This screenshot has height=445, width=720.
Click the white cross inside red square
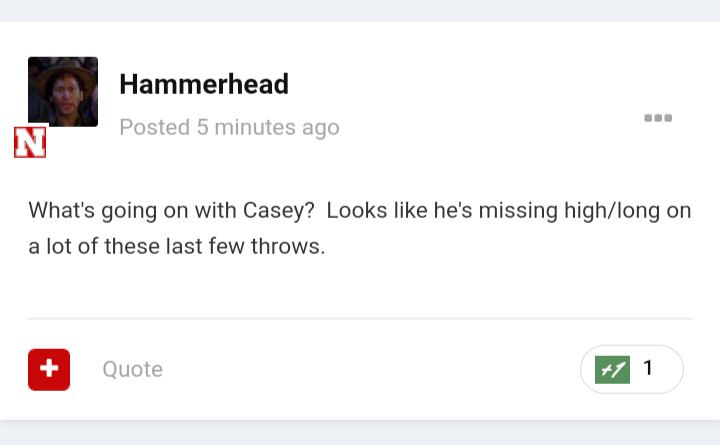[x=49, y=369]
